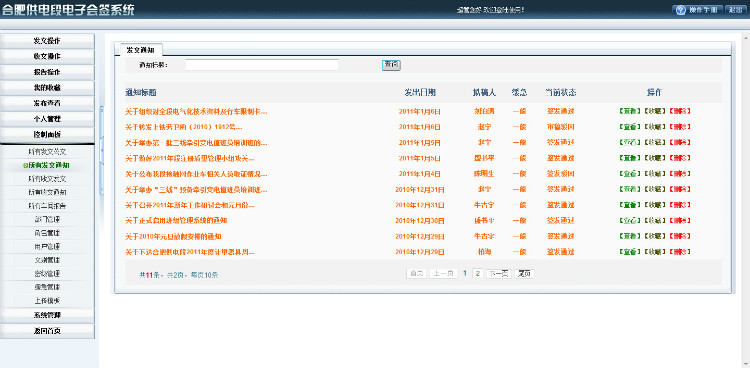Click 删除 for the 全段电气化 notice
The width and height of the screenshot is (750, 376).
[x=680, y=111]
